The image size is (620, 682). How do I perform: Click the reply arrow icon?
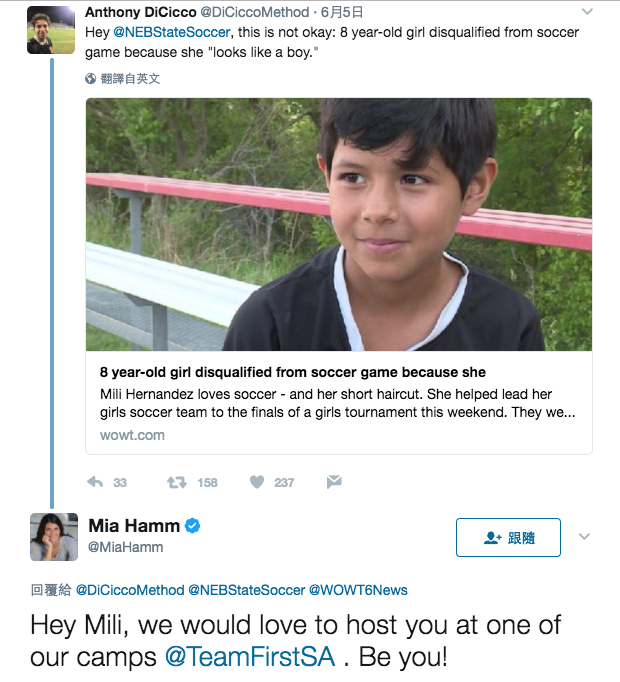[x=96, y=482]
